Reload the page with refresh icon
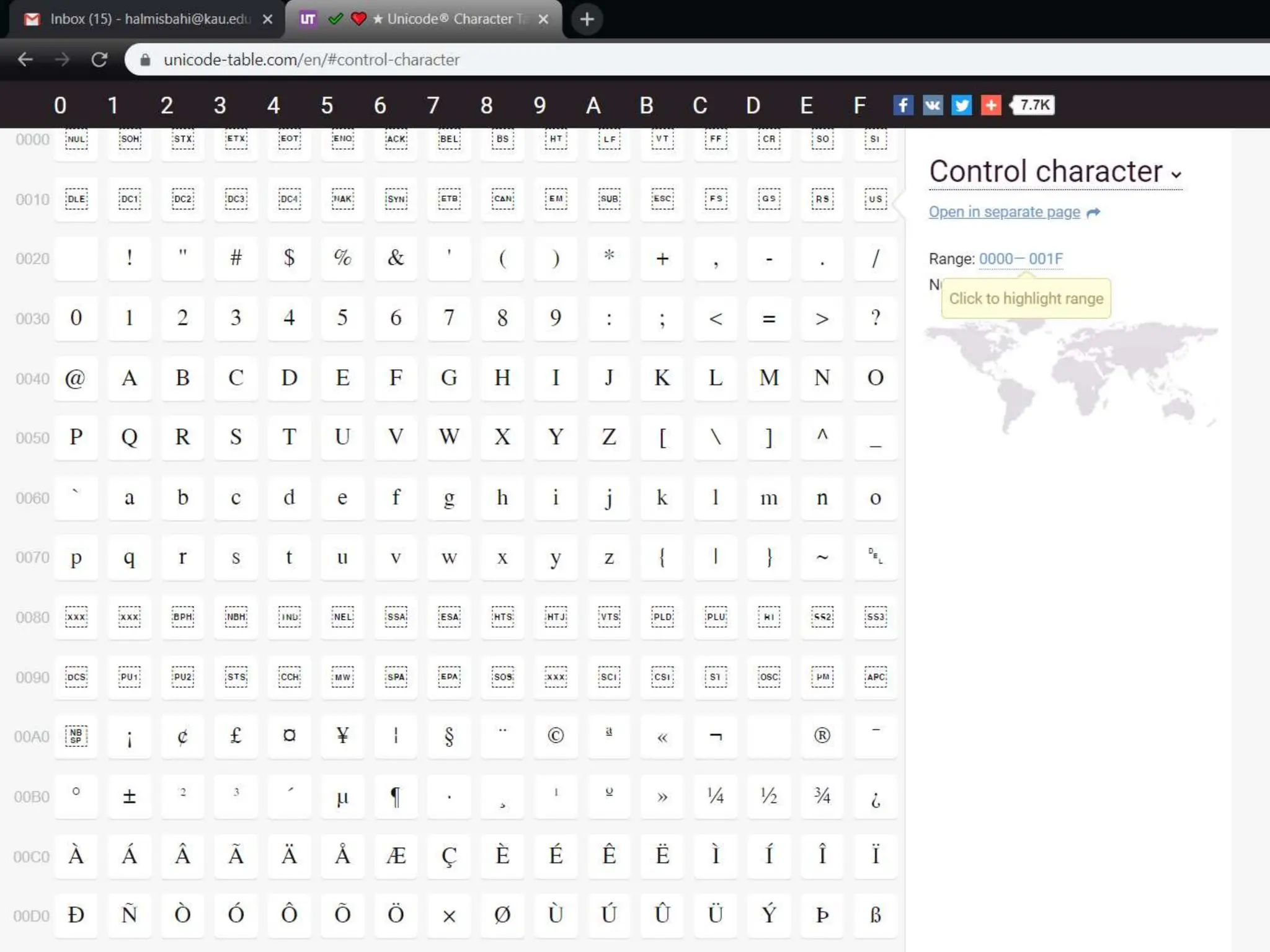 click(99, 59)
